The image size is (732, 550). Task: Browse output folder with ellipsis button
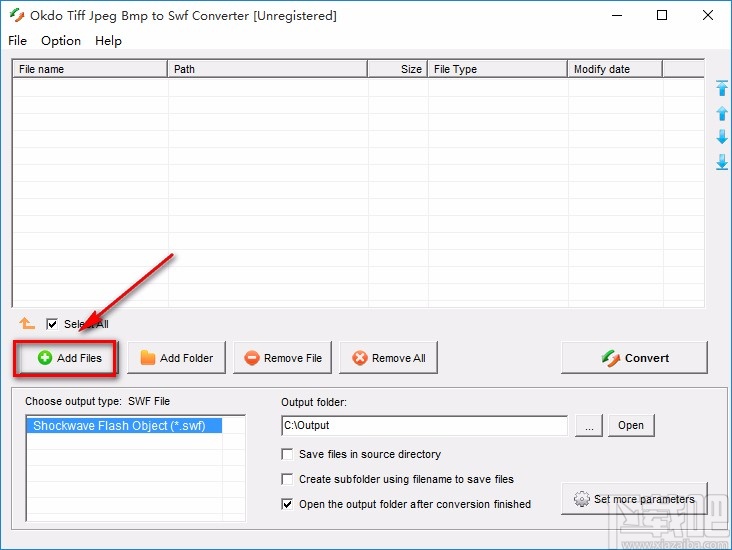(589, 425)
